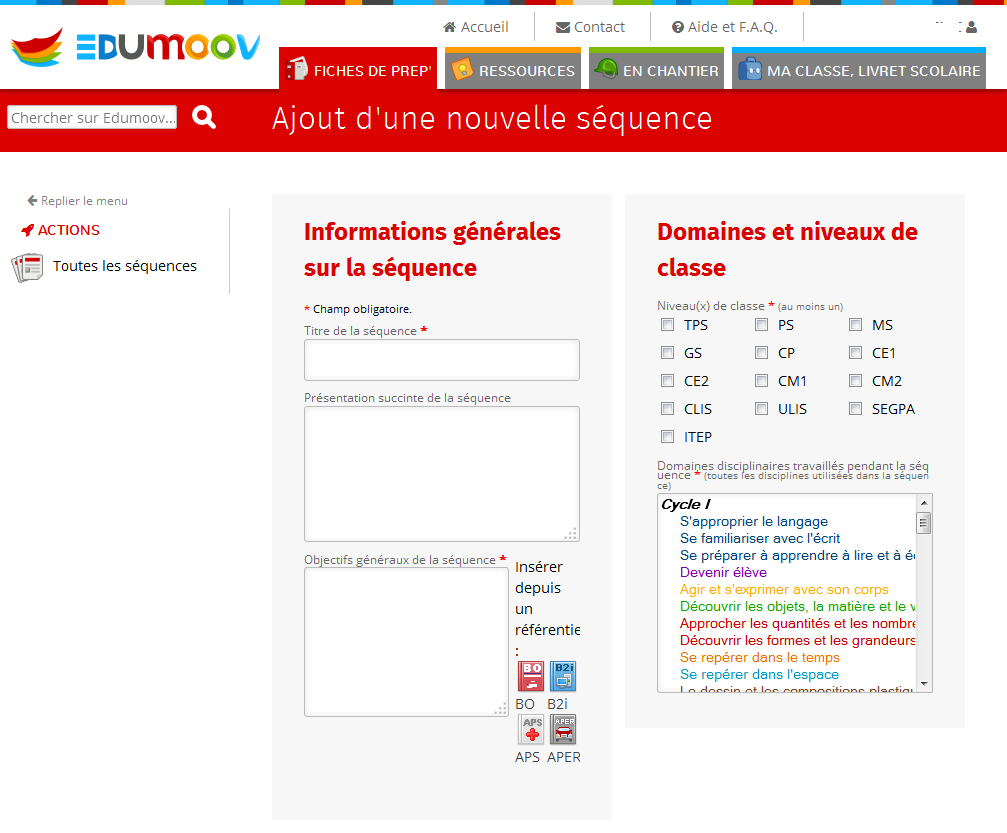Click the APS referential icon
This screenshot has width=1007, height=833.
(531, 729)
